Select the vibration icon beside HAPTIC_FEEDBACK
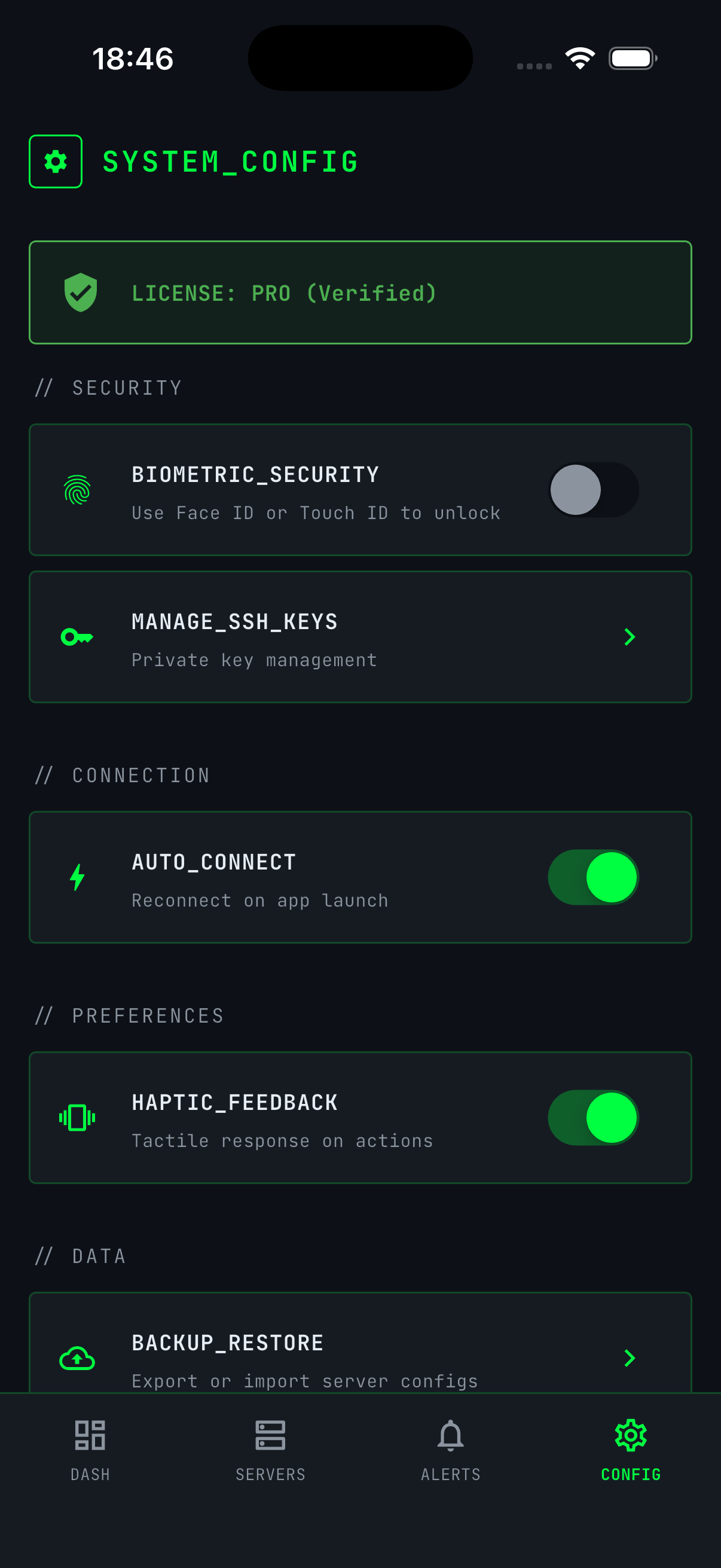The image size is (721, 1568). click(77, 1118)
